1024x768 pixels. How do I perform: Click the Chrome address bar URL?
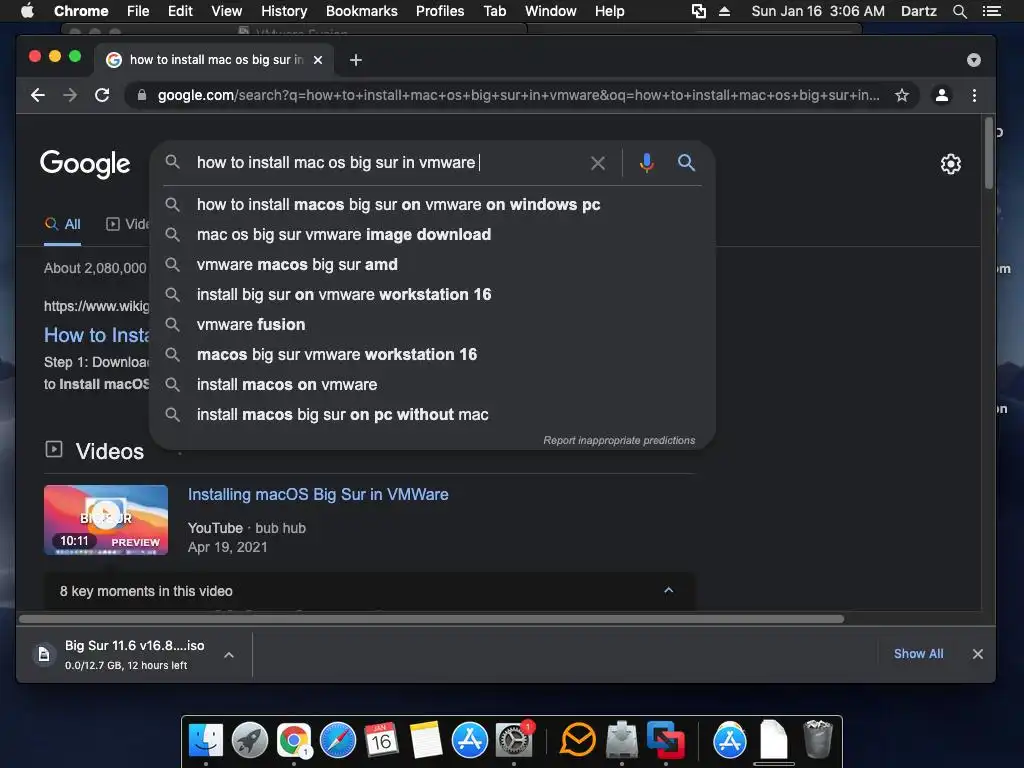pyautogui.click(x=519, y=95)
